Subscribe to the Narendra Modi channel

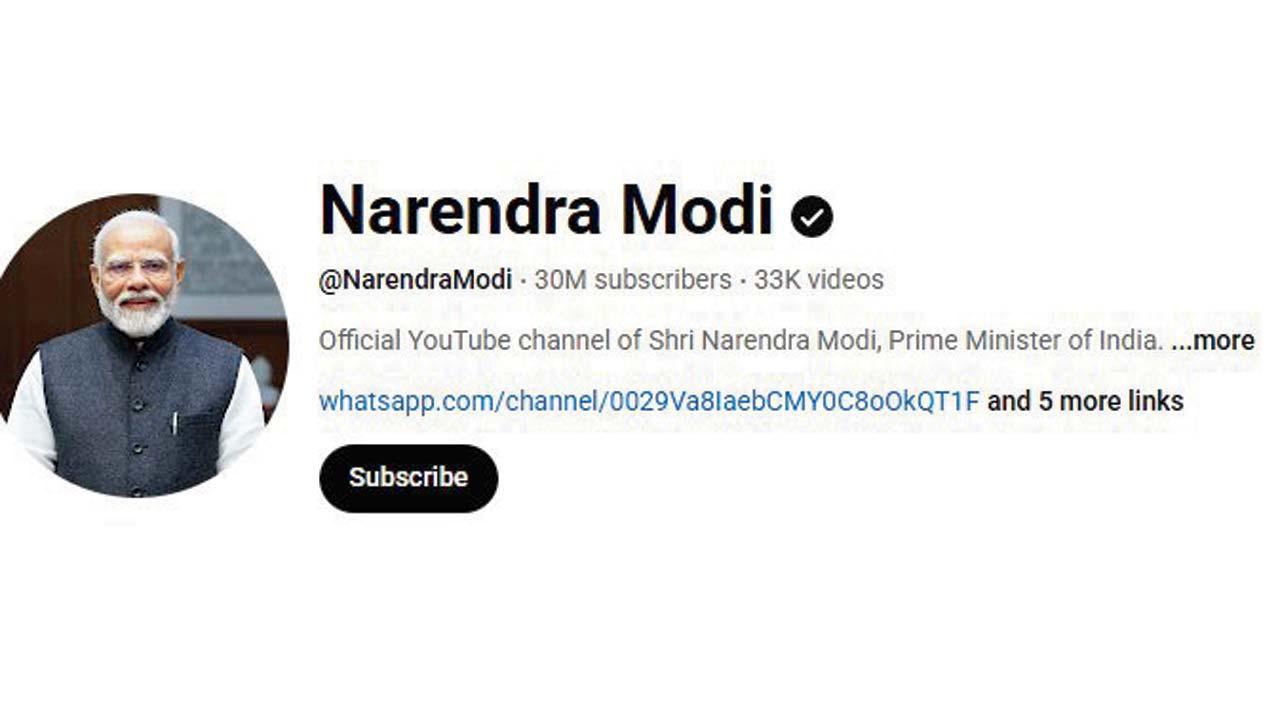pos(408,478)
